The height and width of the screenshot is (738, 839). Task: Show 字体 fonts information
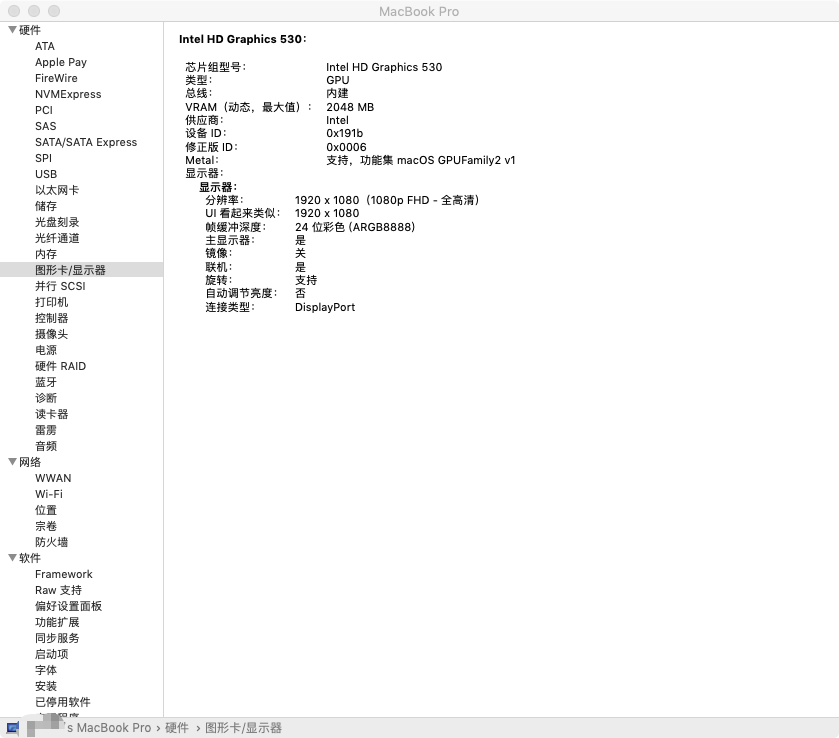click(46, 670)
